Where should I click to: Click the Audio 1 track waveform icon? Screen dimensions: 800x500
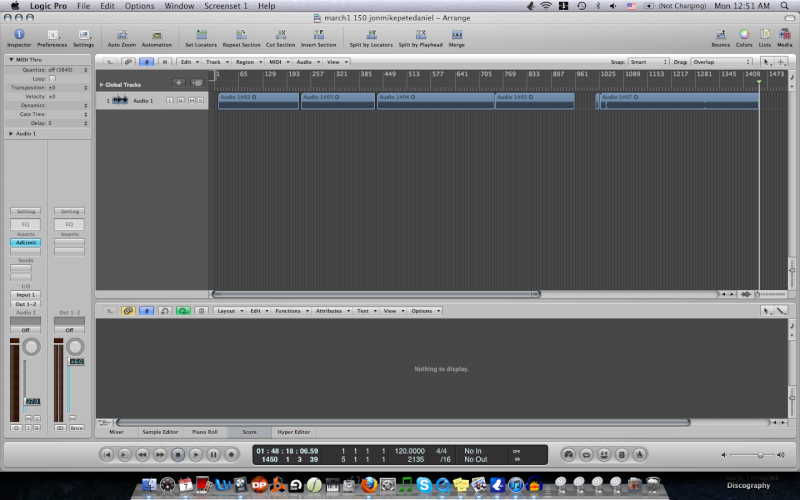click(x=120, y=100)
